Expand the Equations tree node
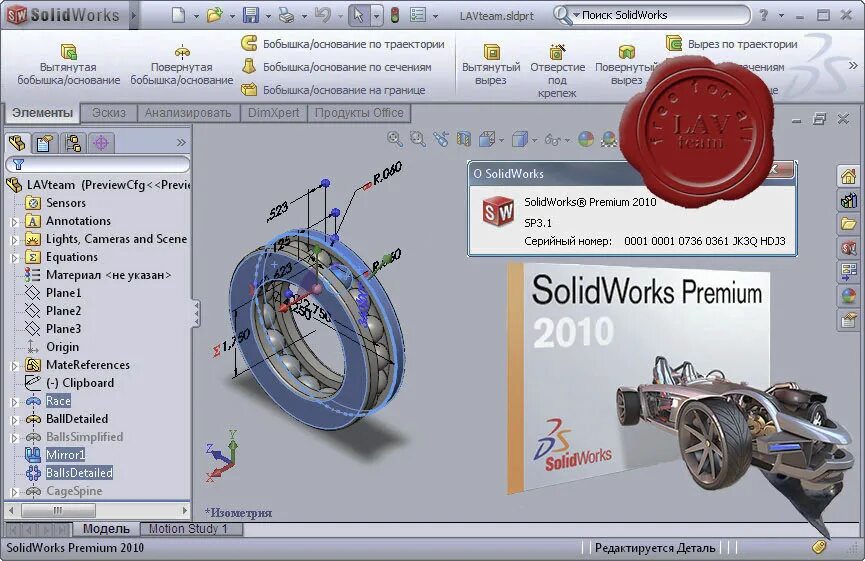This screenshot has height=561, width=865. (x=14, y=258)
